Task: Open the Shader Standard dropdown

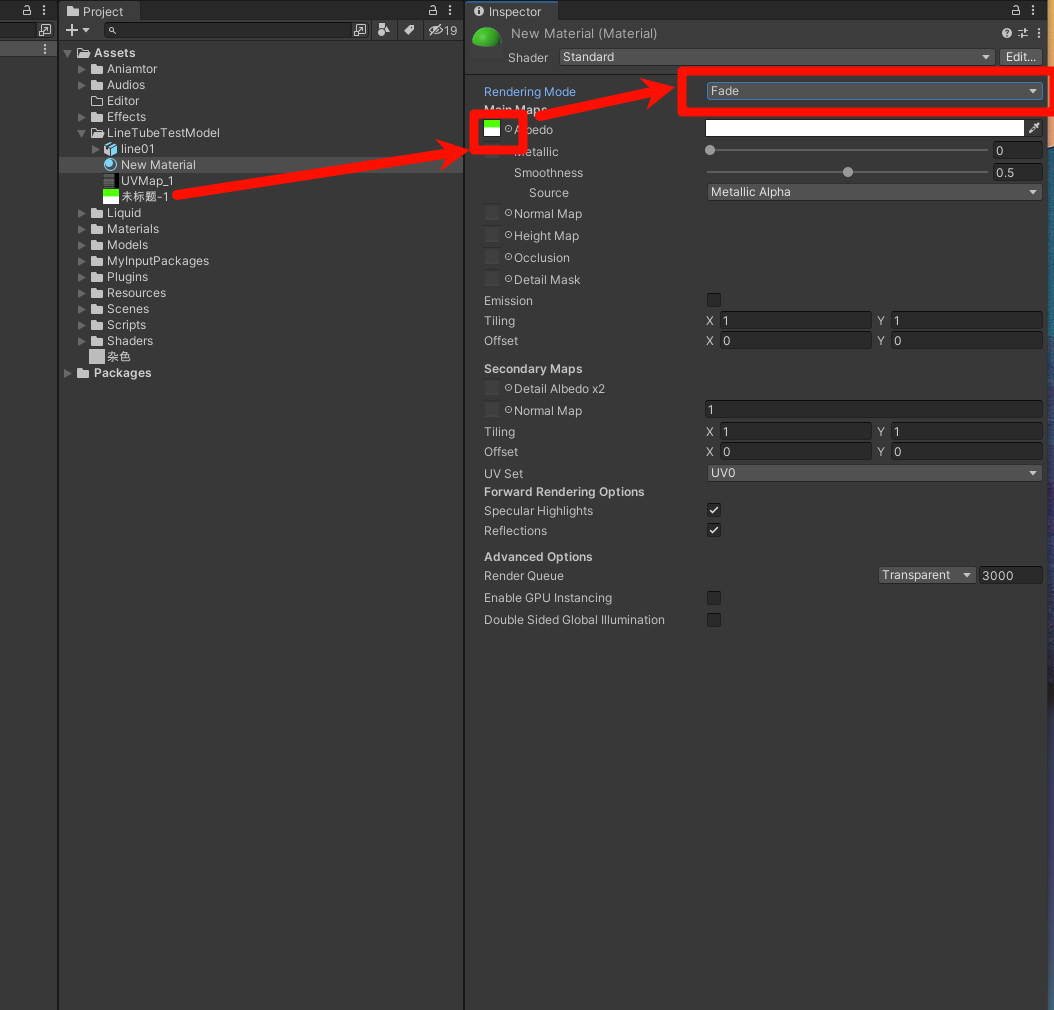Action: click(776, 57)
